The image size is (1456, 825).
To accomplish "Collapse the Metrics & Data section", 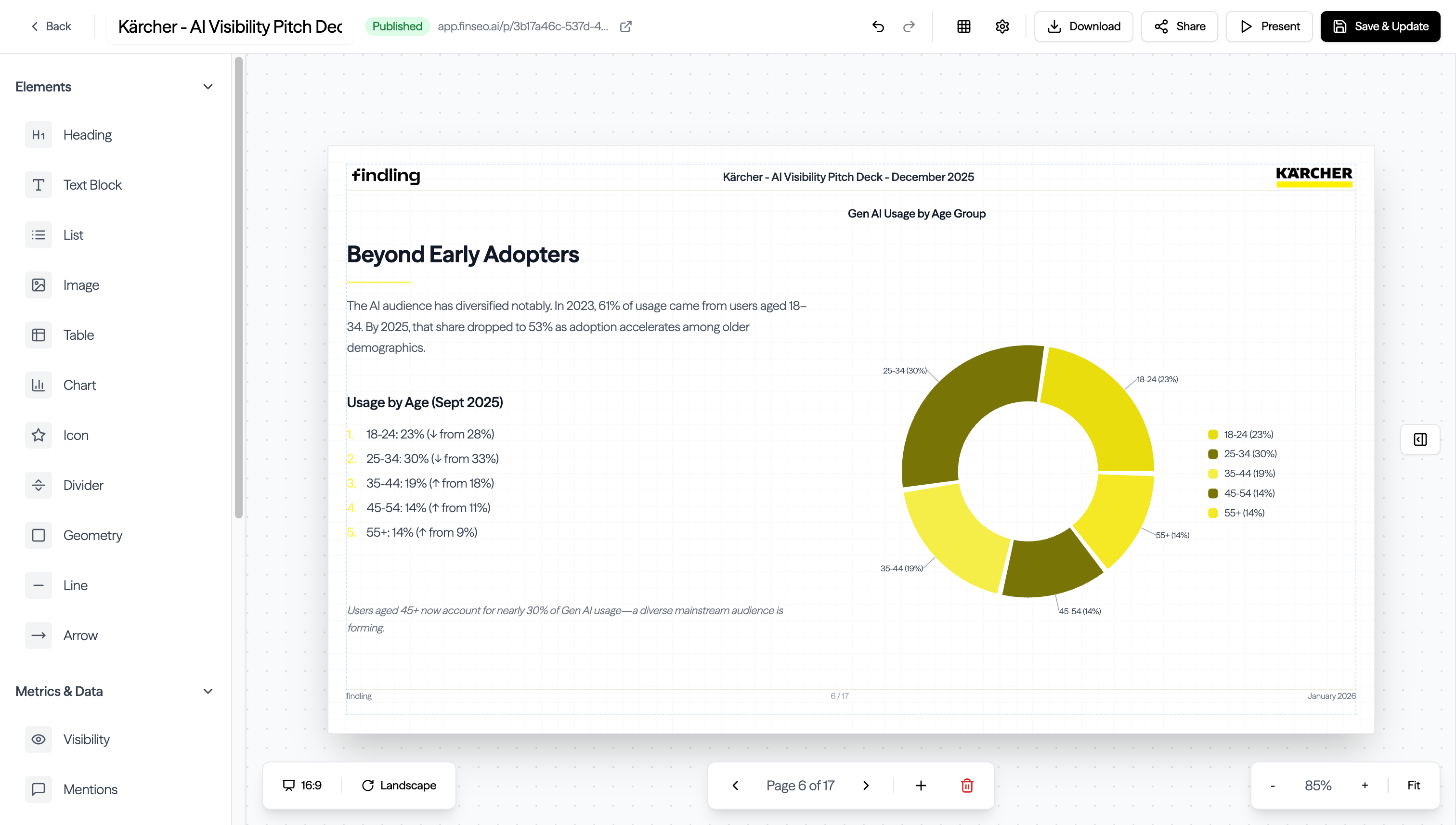I will [x=208, y=691].
